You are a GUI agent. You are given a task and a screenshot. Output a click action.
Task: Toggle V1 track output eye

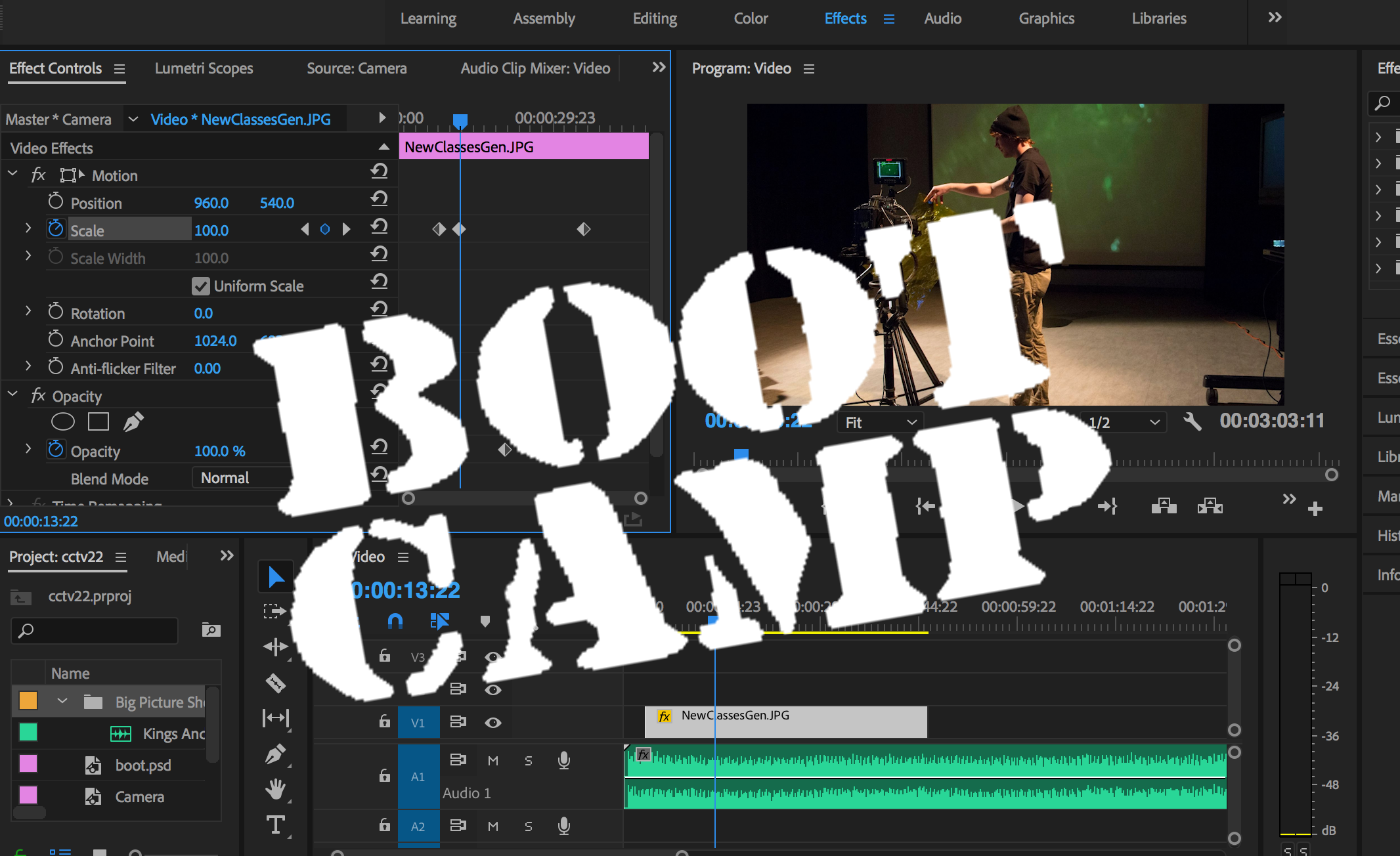click(493, 723)
